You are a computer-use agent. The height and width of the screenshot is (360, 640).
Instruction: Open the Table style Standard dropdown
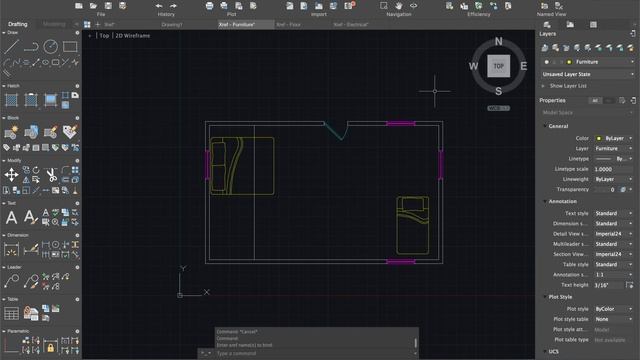click(x=613, y=264)
